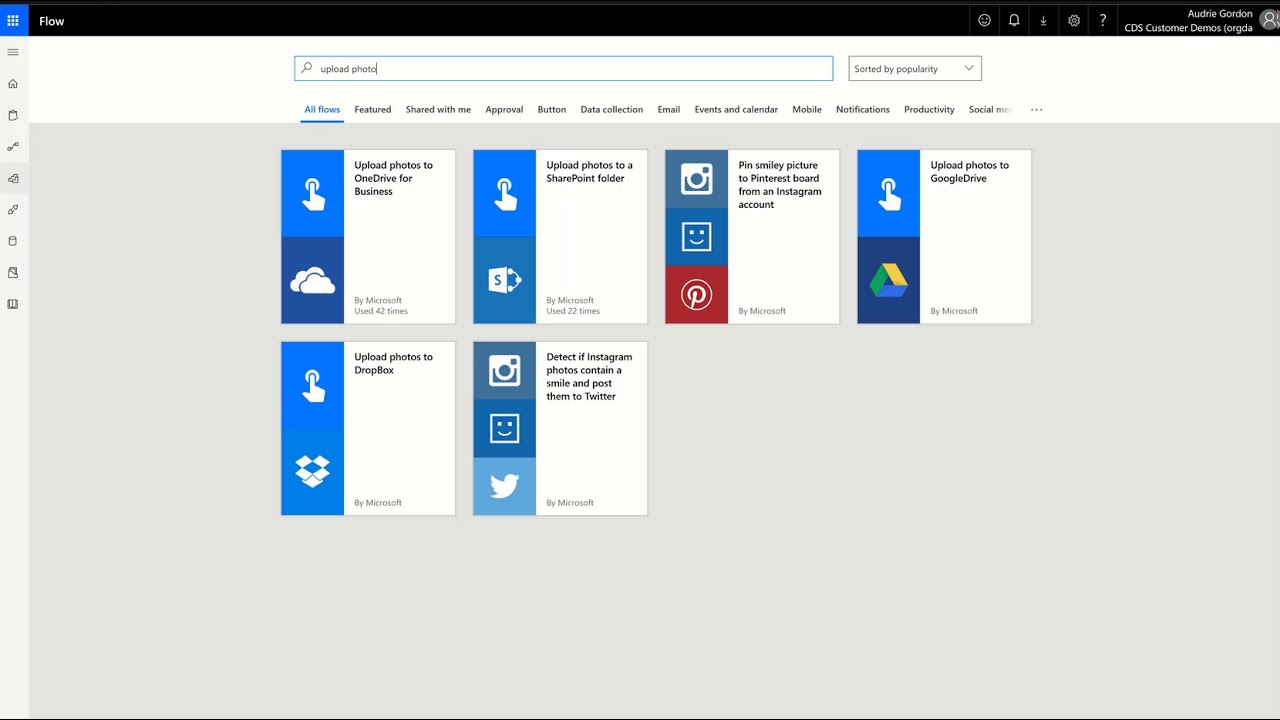Screen dimensions: 1280x720
Task: Click the face detection icon on Pin smiley card
Action: tap(697, 237)
